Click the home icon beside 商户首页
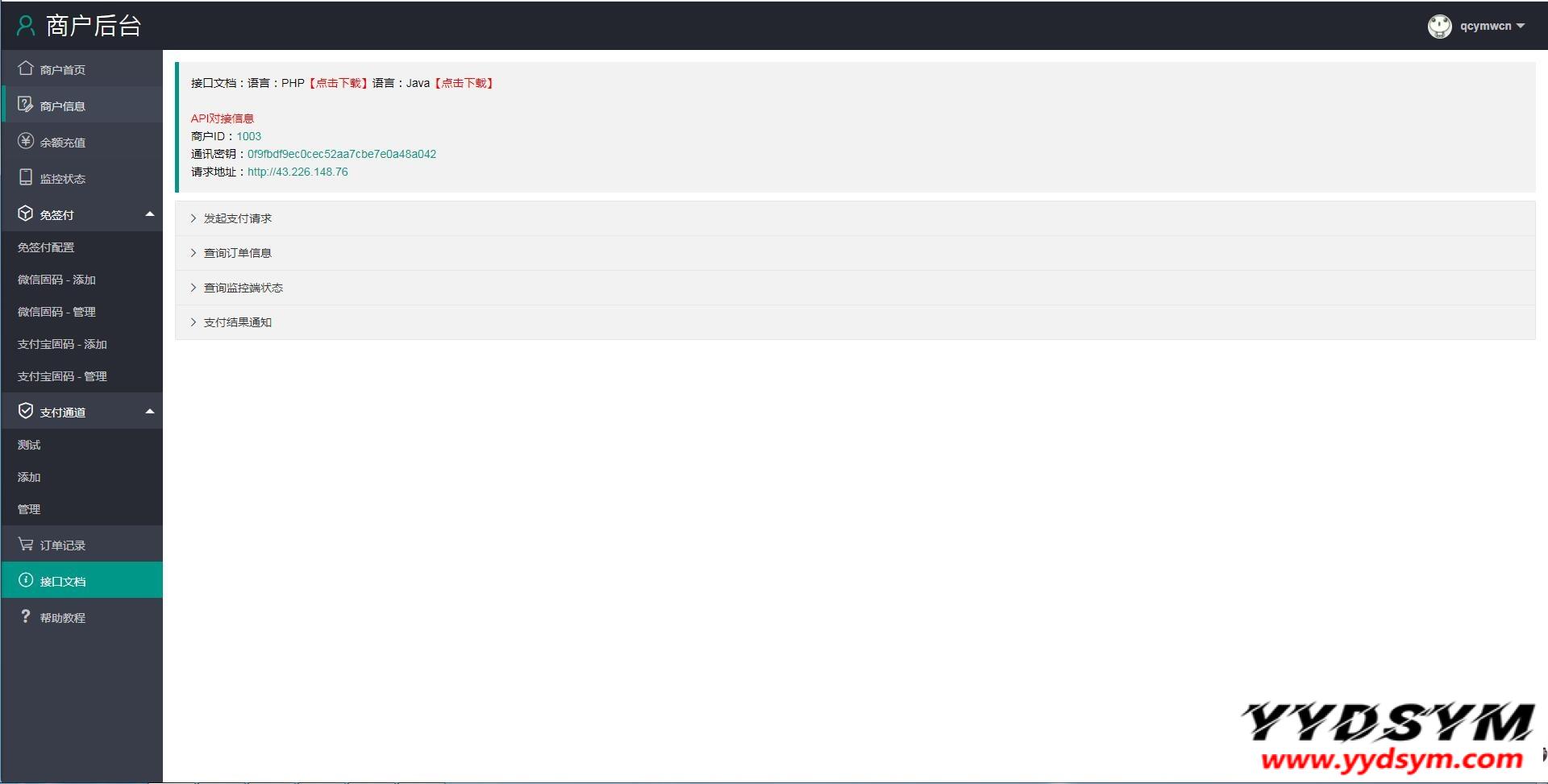The height and width of the screenshot is (784, 1548). coord(26,68)
